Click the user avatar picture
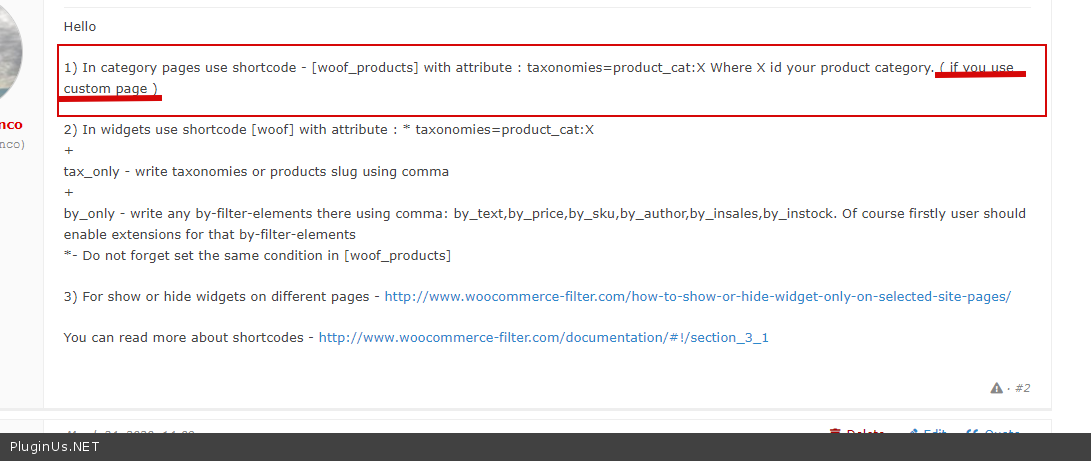The width and height of the screenshot is (1091, 461). (x=10, y=48)
